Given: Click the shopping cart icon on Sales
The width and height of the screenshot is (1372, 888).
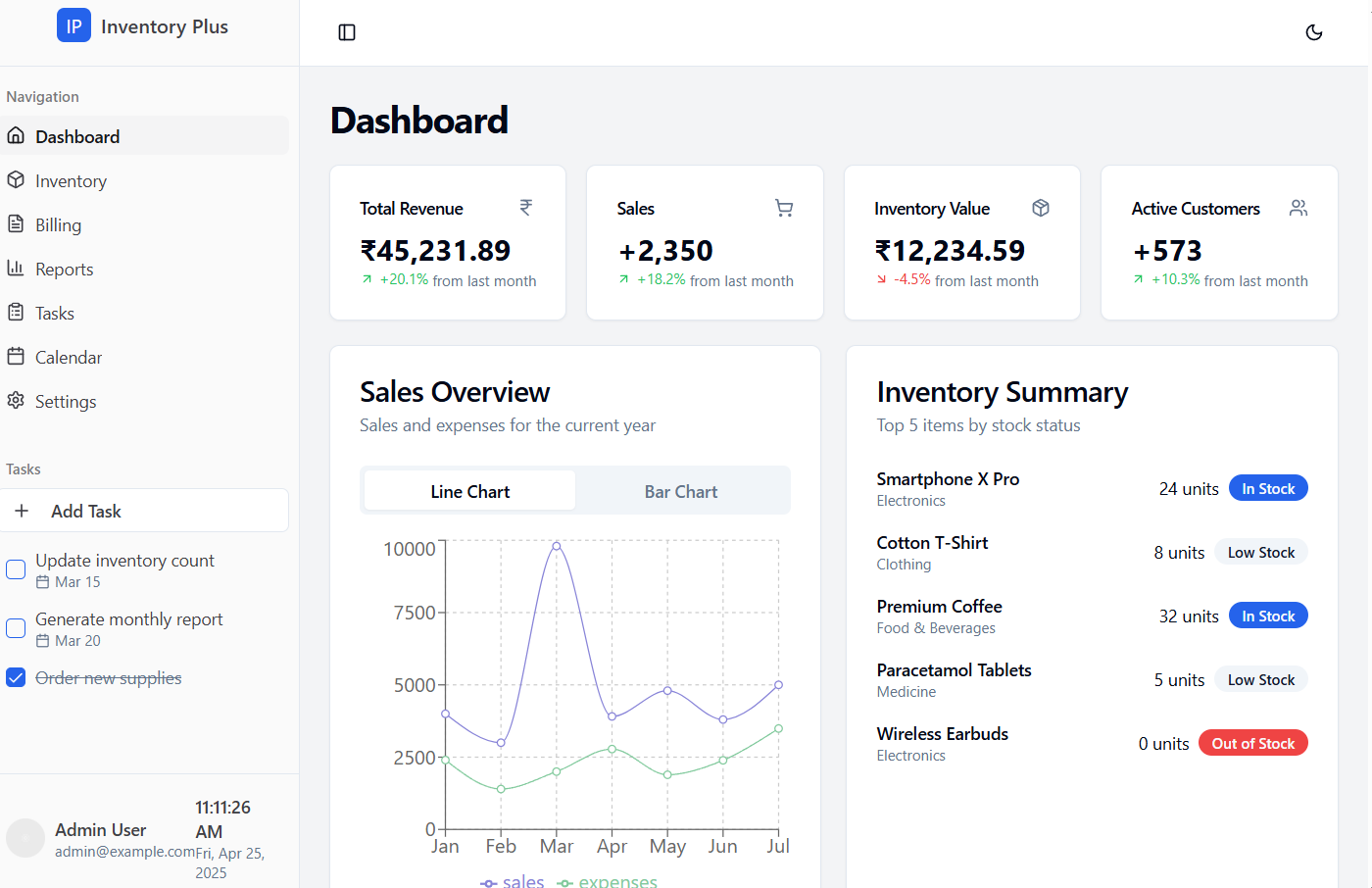Looking at the screenshot, I should click(x=784, y=208).
